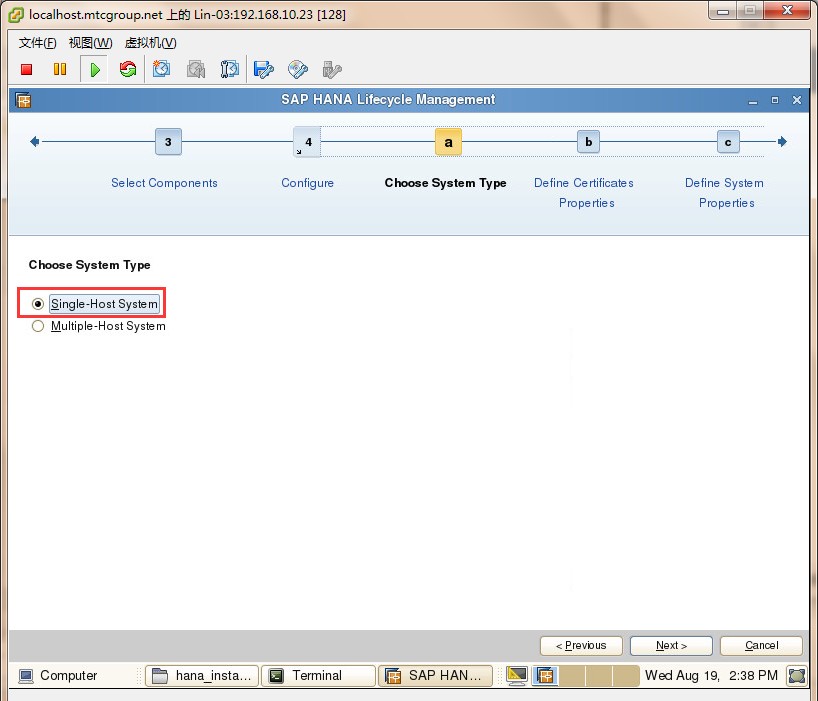Click the CD/DVD drive device icon
Screen dimensions: 818x701
pyautogui.click(x=297, y=69)
